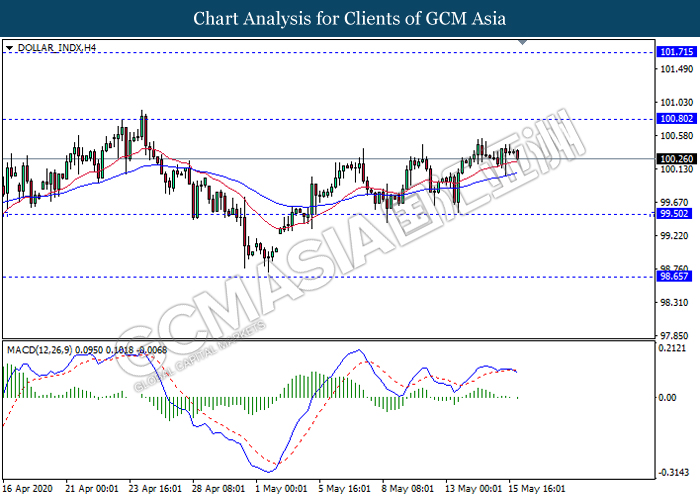The width and height of the screenshot is (700, 500).
Task: Click the 1 May 00:01 time label
Action: (279, 489)
